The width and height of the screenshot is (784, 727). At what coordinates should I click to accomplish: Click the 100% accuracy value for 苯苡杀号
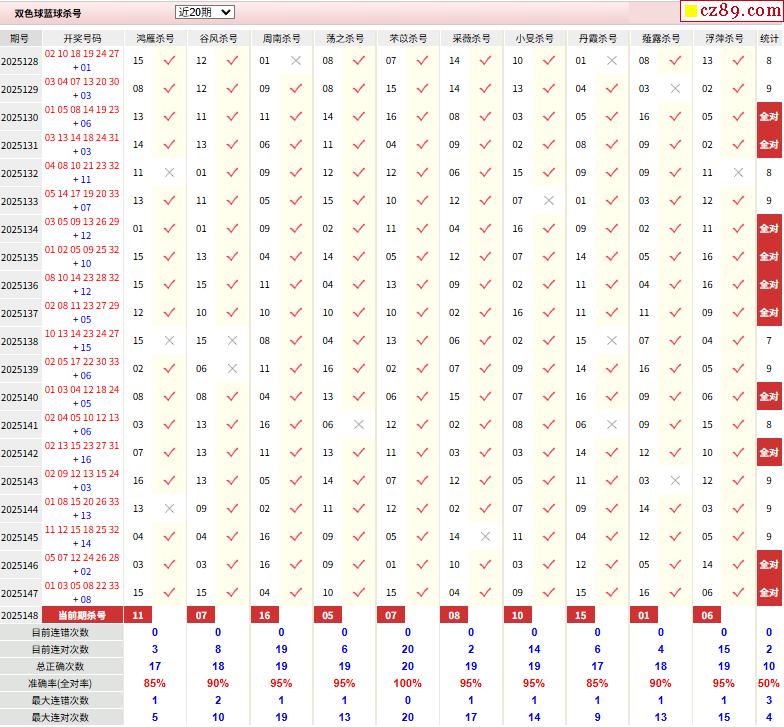407,684
